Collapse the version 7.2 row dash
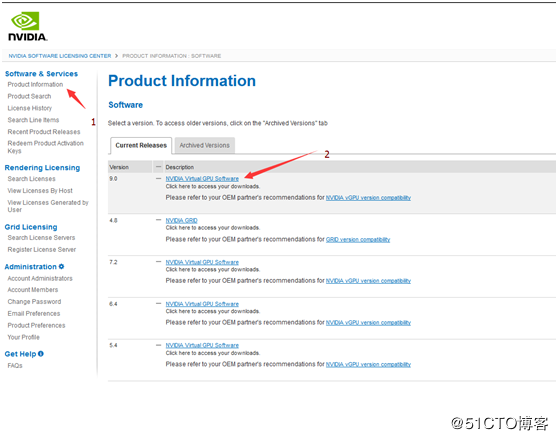Screen dimensions: 558x440 click(158, 262)
